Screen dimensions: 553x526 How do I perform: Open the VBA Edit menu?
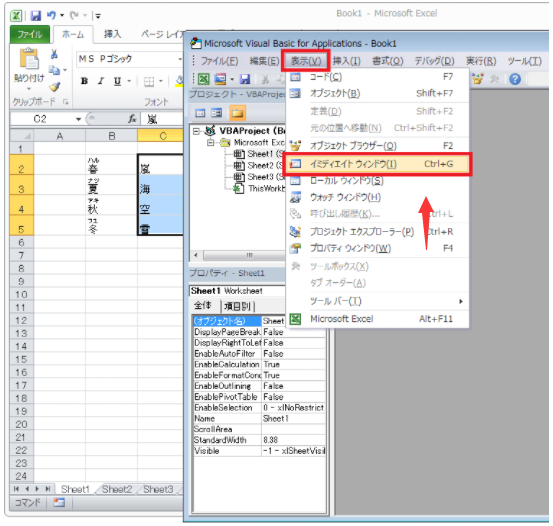point(264,61)
